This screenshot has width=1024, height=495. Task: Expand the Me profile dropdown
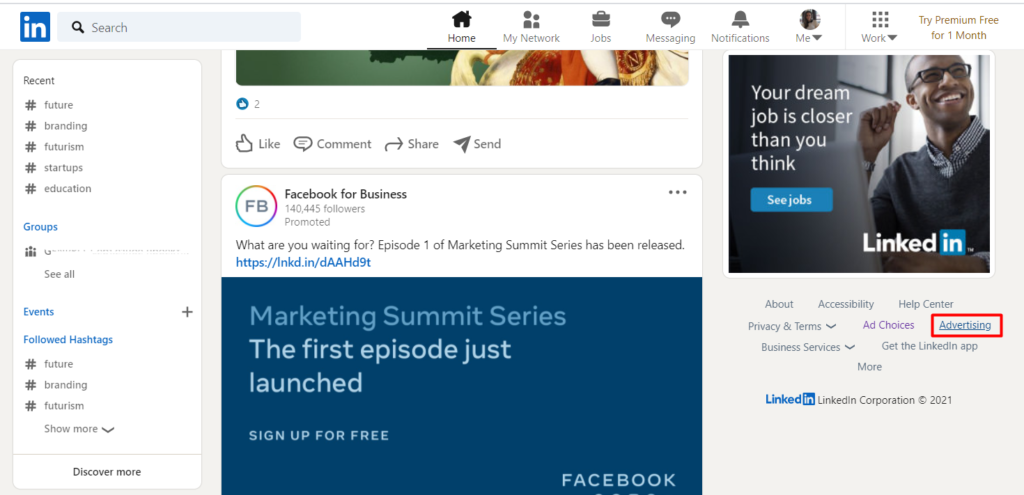click(809, 27)
